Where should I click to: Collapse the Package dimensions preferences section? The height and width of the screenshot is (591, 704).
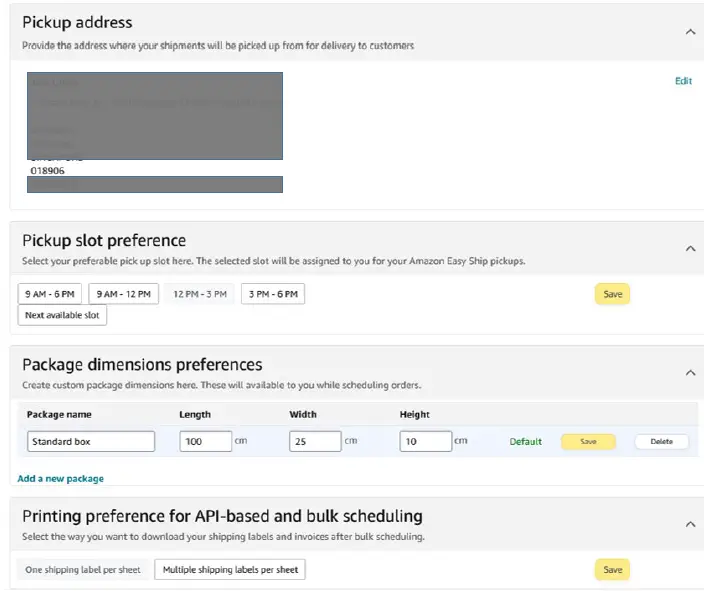coord(690,372)
